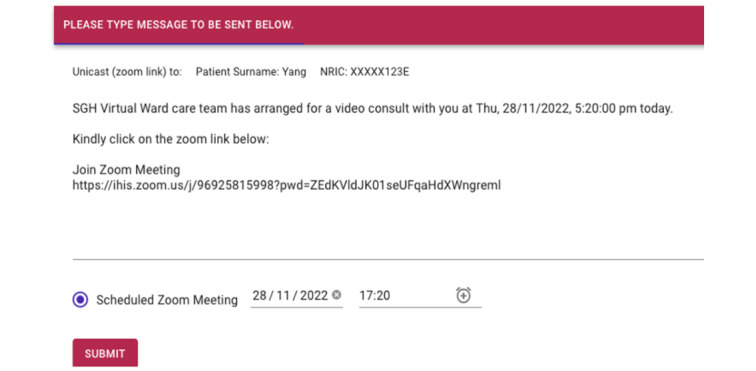The height and width of the screenshot is (371, 756).
Task: Open the time picker alarm clock icon
Action: 463,295
